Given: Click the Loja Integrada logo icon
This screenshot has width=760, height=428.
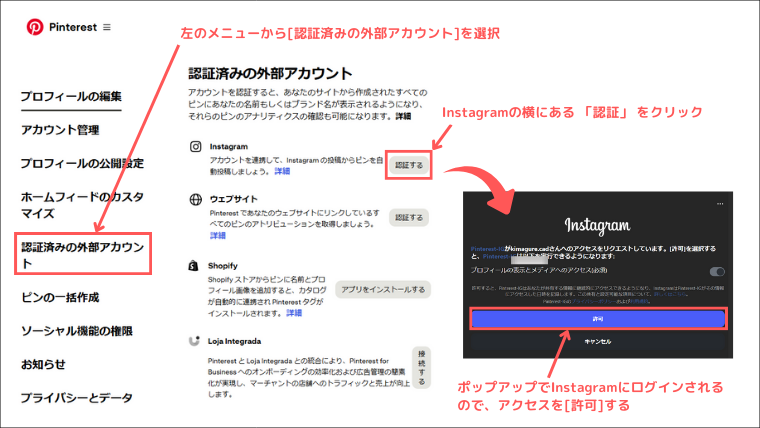Looking at the screenshot, I should click(194, 341).
